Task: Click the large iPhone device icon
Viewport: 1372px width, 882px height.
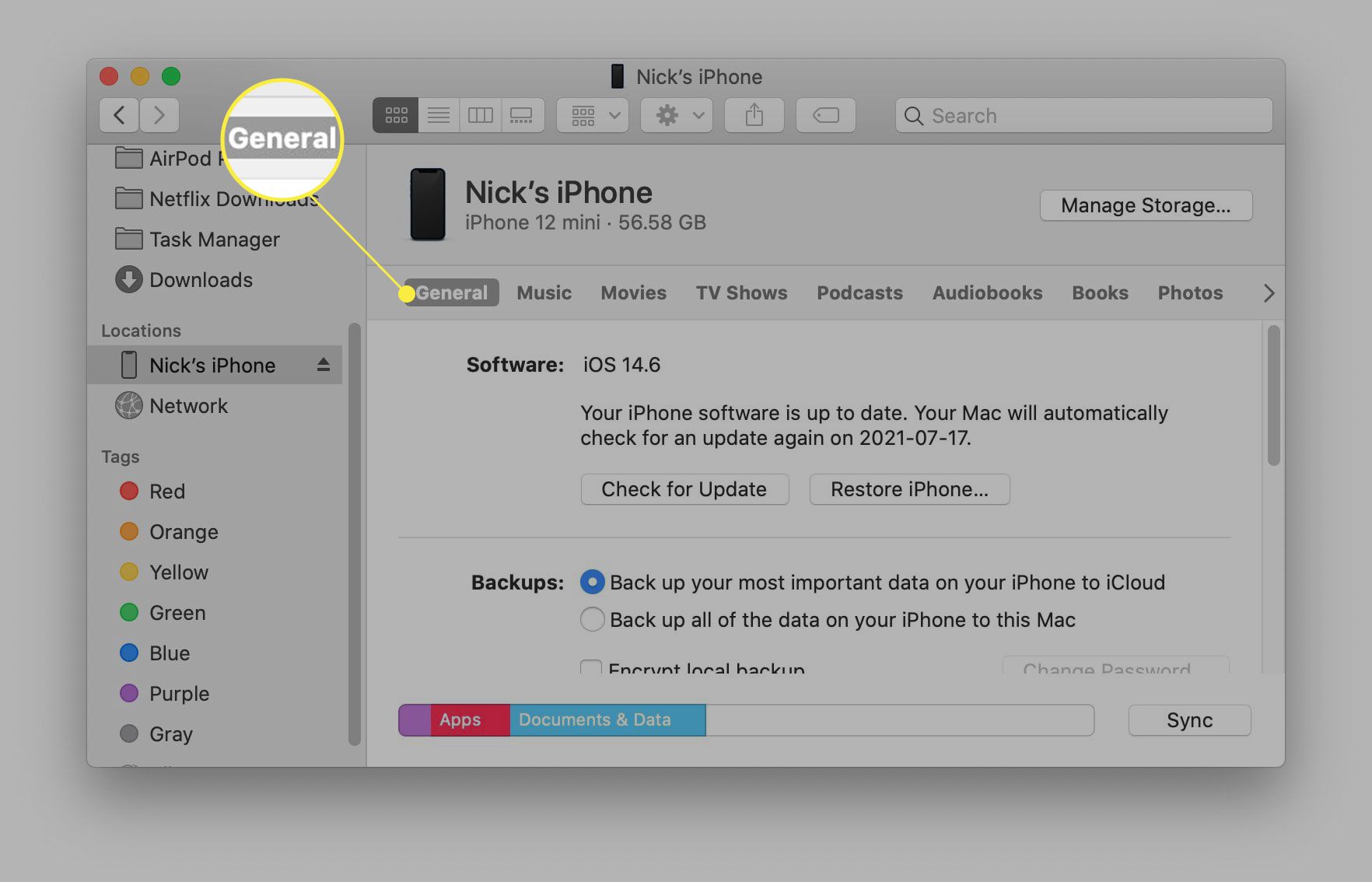Action: pos(428,205)
